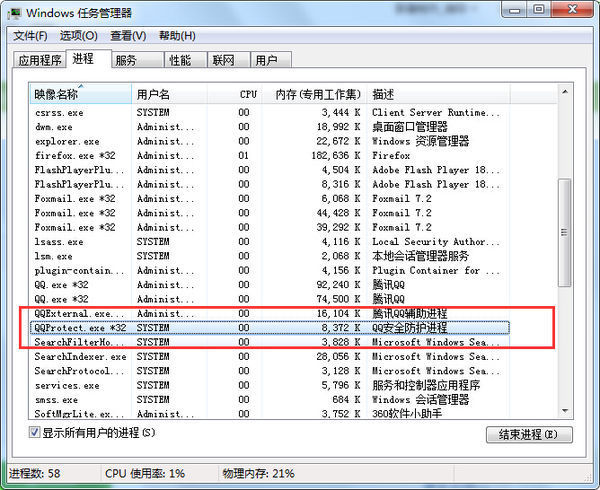Select the firefox.exe *32 process
Screen dimensions: 600x490
click(x=270, y=155)
